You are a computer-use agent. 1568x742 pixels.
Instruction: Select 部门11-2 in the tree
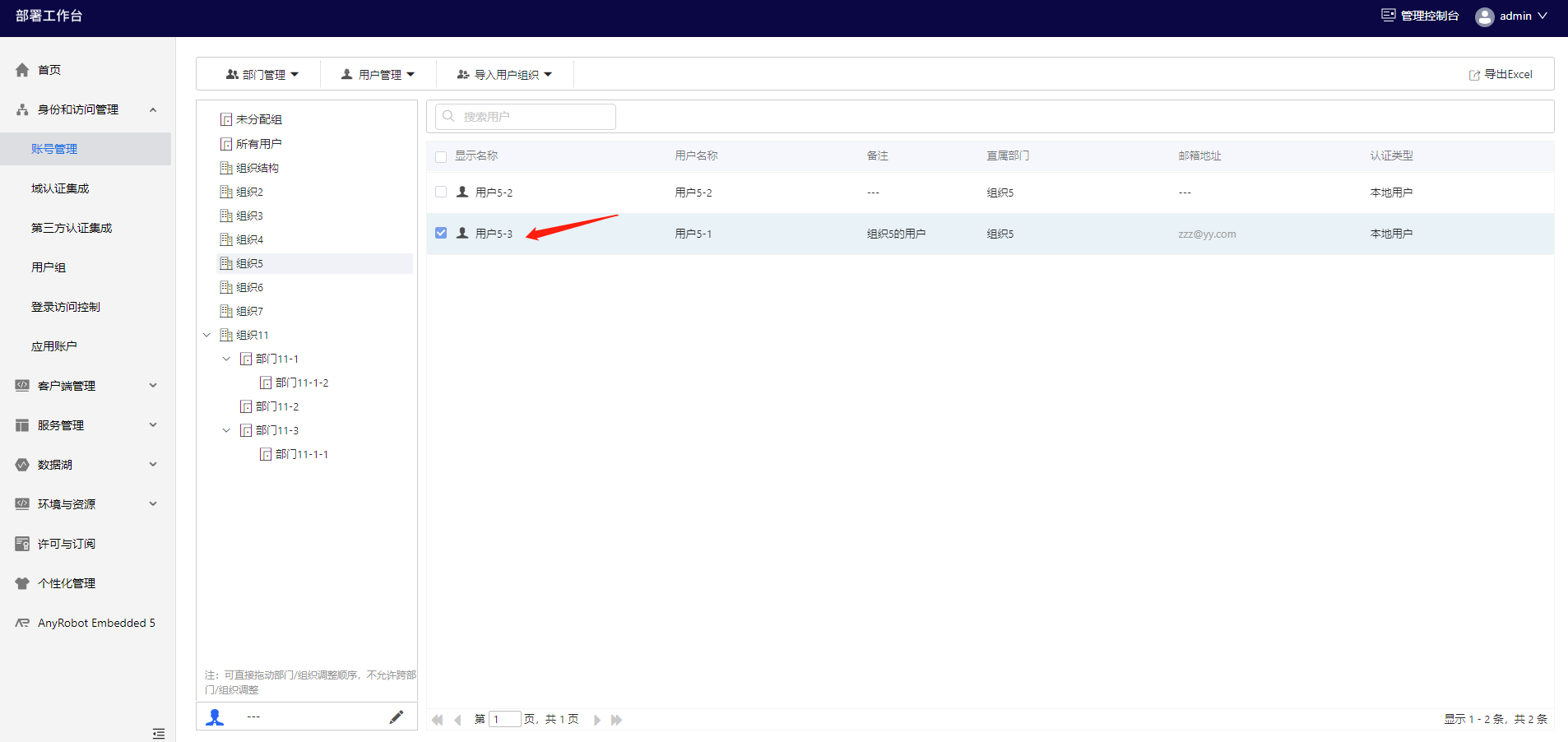click(277, 406)
